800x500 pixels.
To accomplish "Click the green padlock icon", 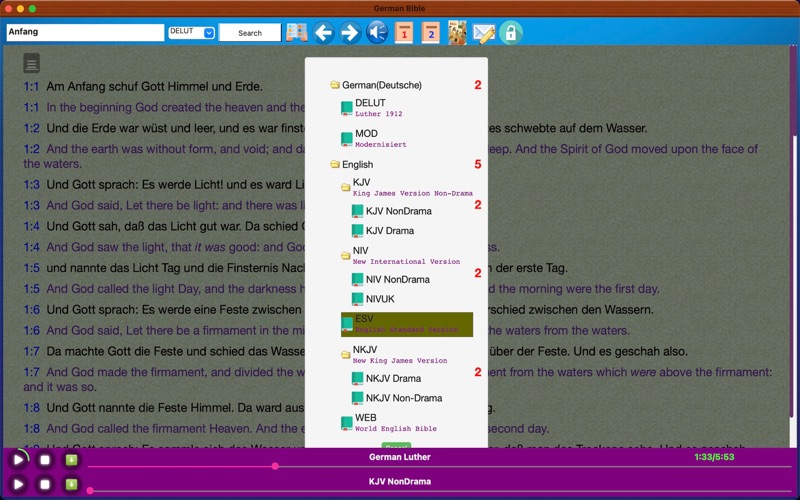I will point(511,33).
